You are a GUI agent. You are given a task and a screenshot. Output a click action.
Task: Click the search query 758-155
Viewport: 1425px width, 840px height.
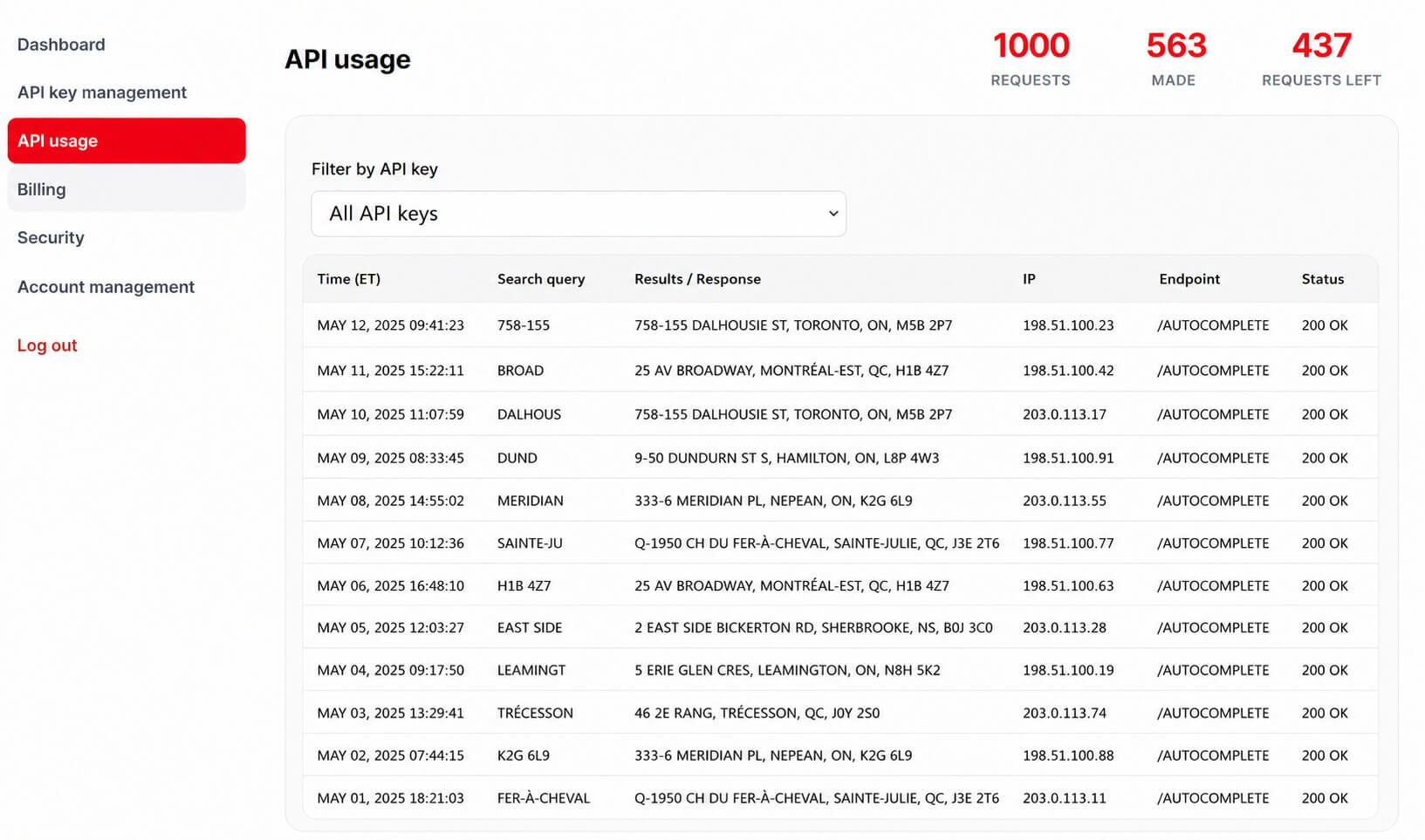pyautogui.click(x=524, y=325)
